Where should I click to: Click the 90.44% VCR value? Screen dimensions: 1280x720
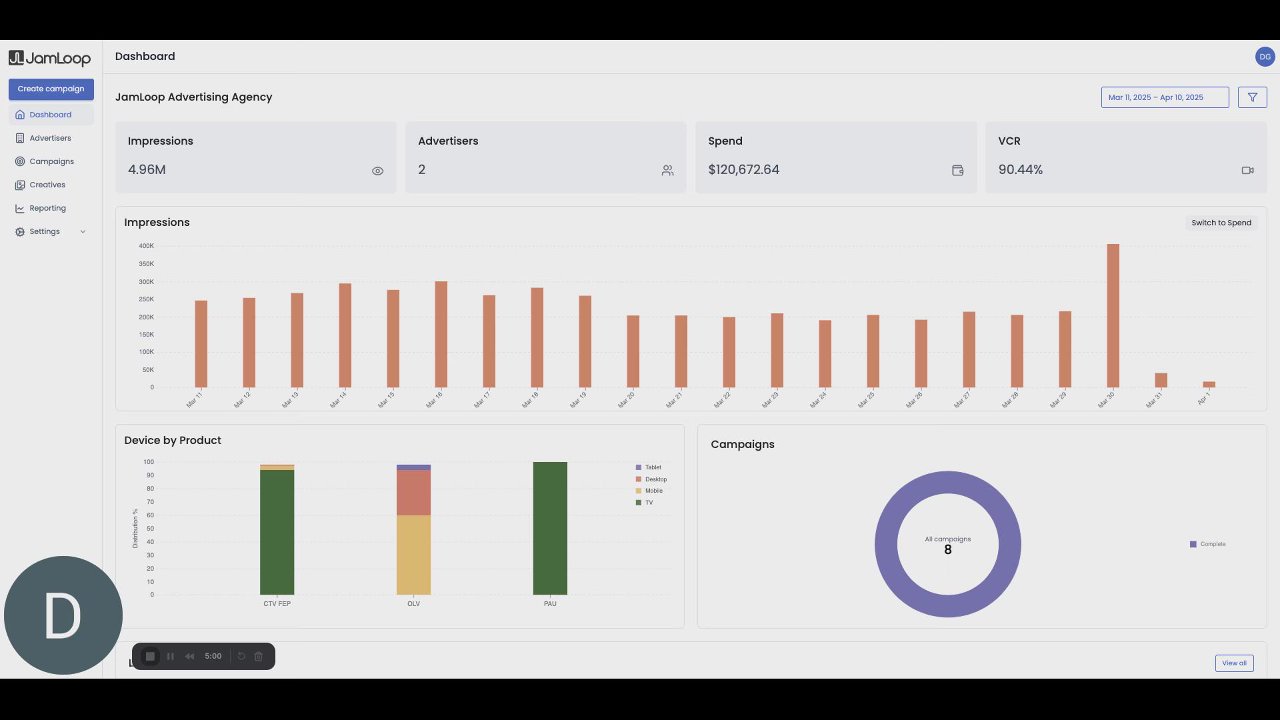pos(1020,170)
